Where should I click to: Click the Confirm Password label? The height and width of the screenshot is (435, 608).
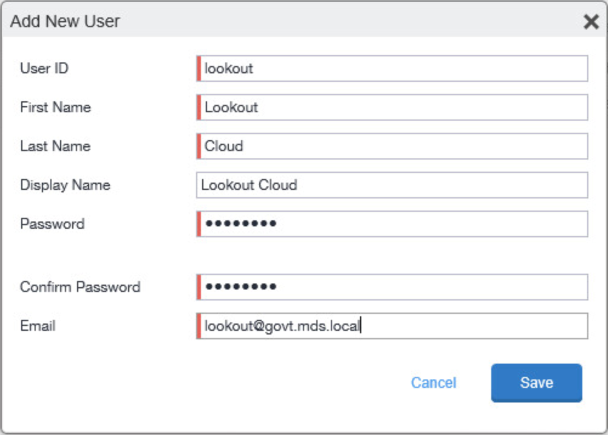coord(80,287)
